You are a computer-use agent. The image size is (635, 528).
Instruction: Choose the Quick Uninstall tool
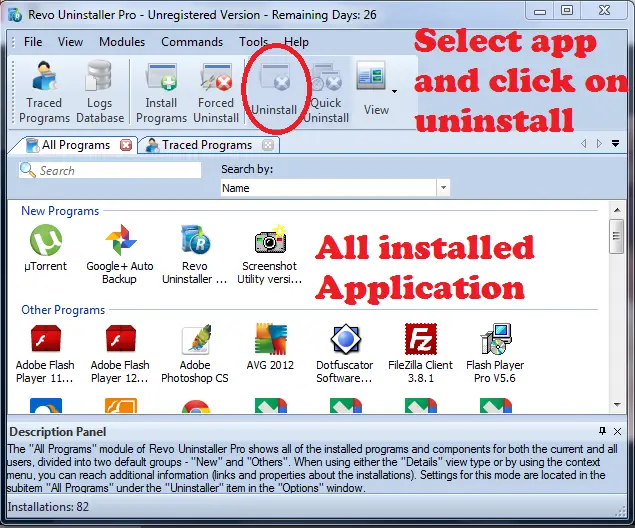coord(326,92)
